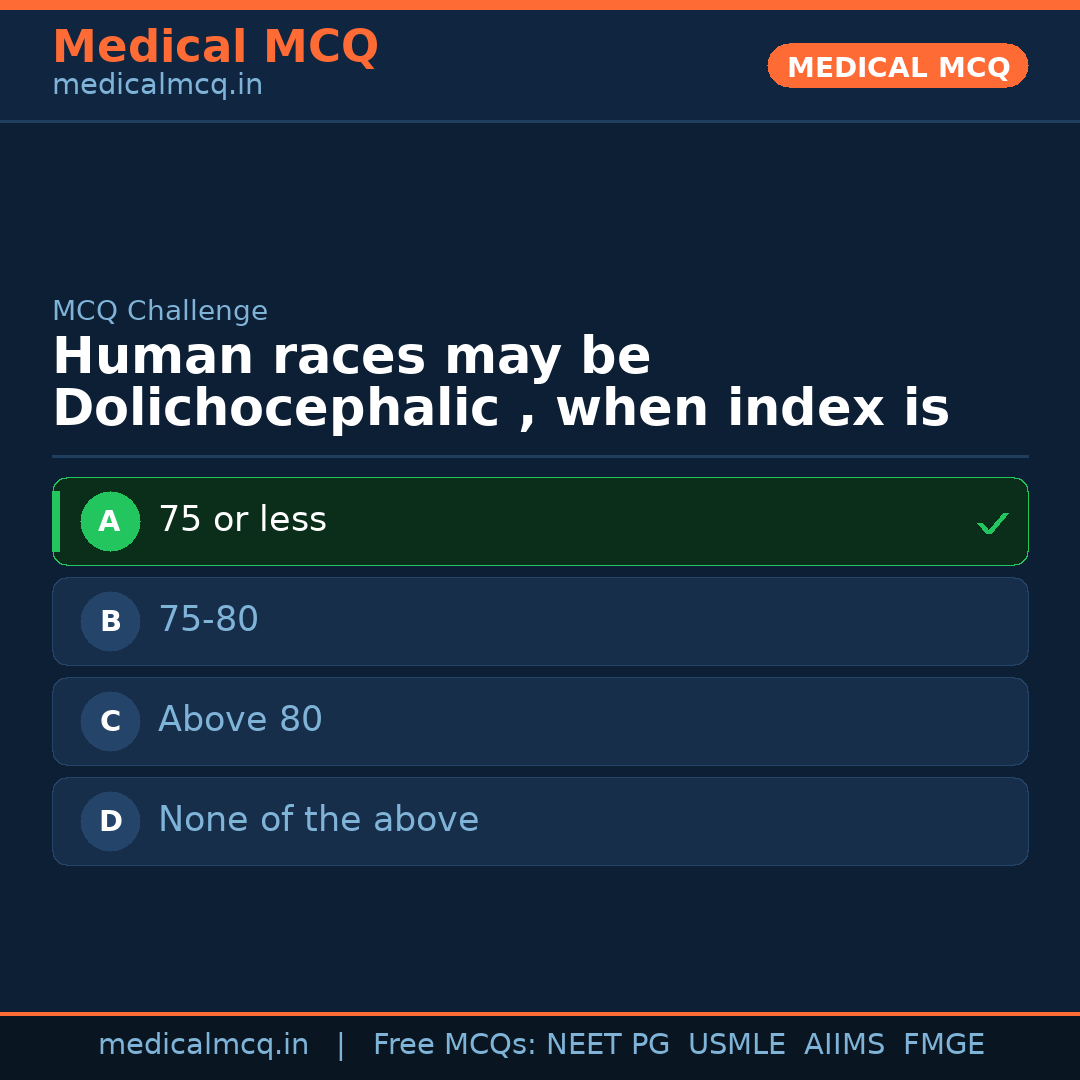
Task: Click the green checkmark on option A
Action: [x=992, y=523]
